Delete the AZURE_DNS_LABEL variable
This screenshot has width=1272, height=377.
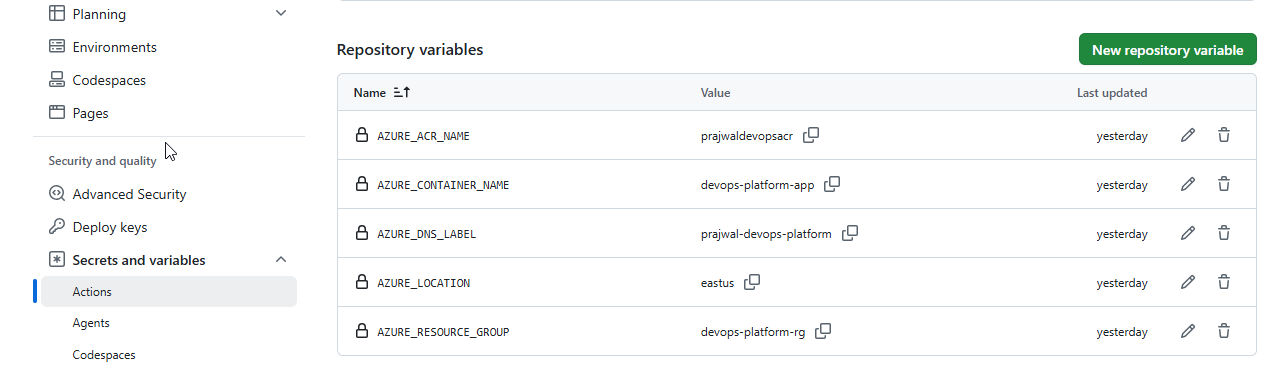(1224, 233)
